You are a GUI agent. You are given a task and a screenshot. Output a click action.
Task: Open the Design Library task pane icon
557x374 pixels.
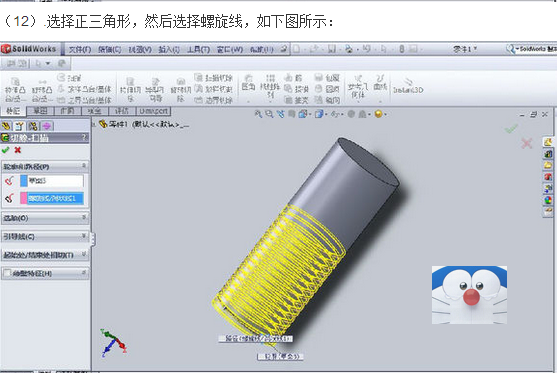pos(548,154)
